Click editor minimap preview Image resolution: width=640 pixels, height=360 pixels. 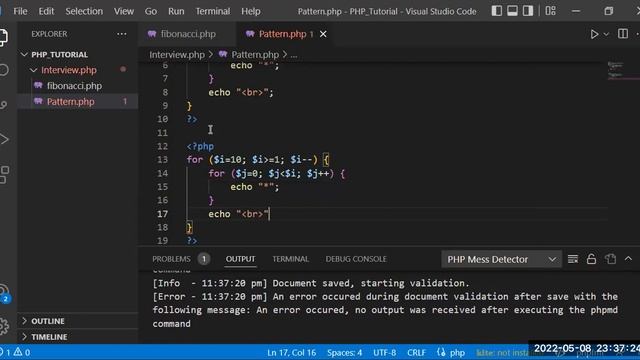(x=623, y=70)
